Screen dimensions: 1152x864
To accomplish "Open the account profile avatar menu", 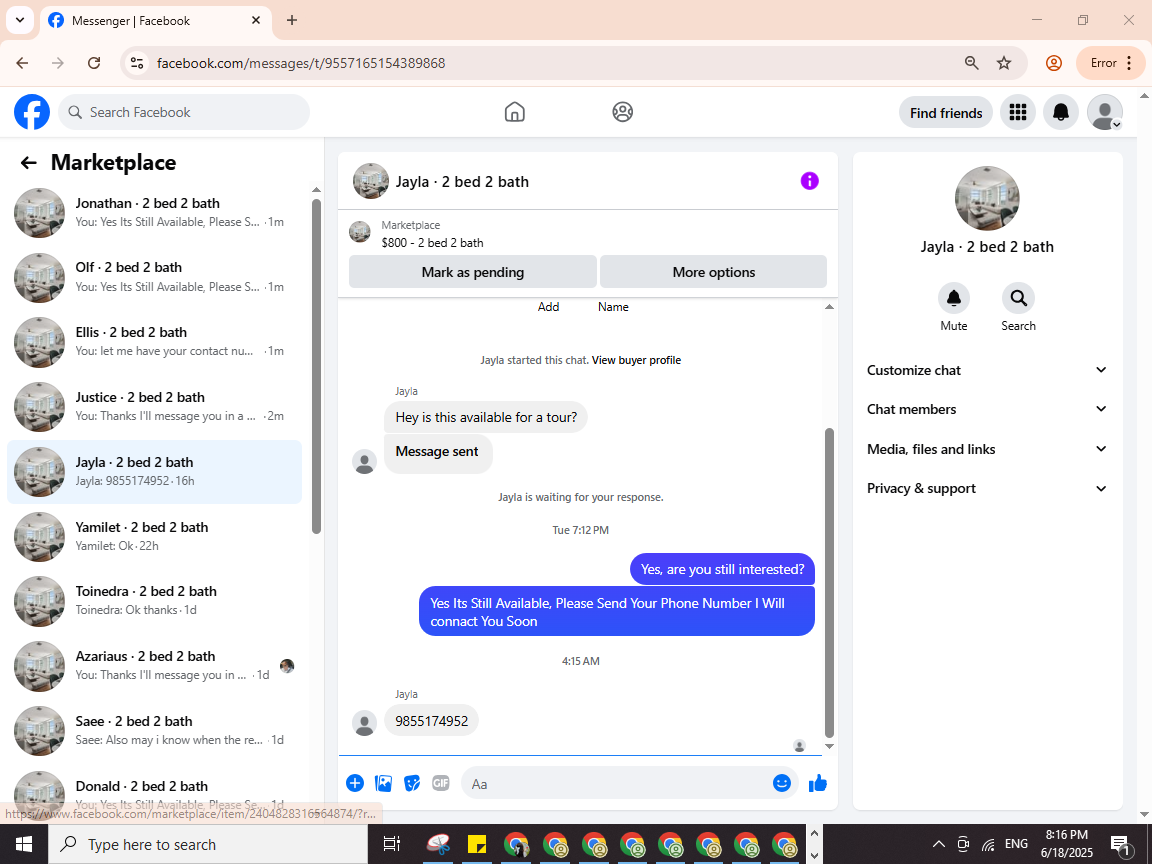I will tap(1104, 112).
